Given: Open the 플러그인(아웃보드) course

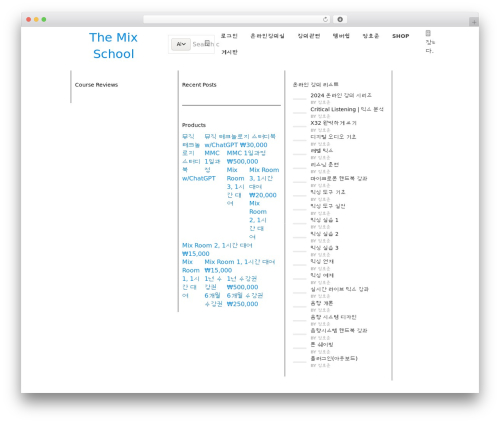Looking at the screenshot, I should coord(334,359).
